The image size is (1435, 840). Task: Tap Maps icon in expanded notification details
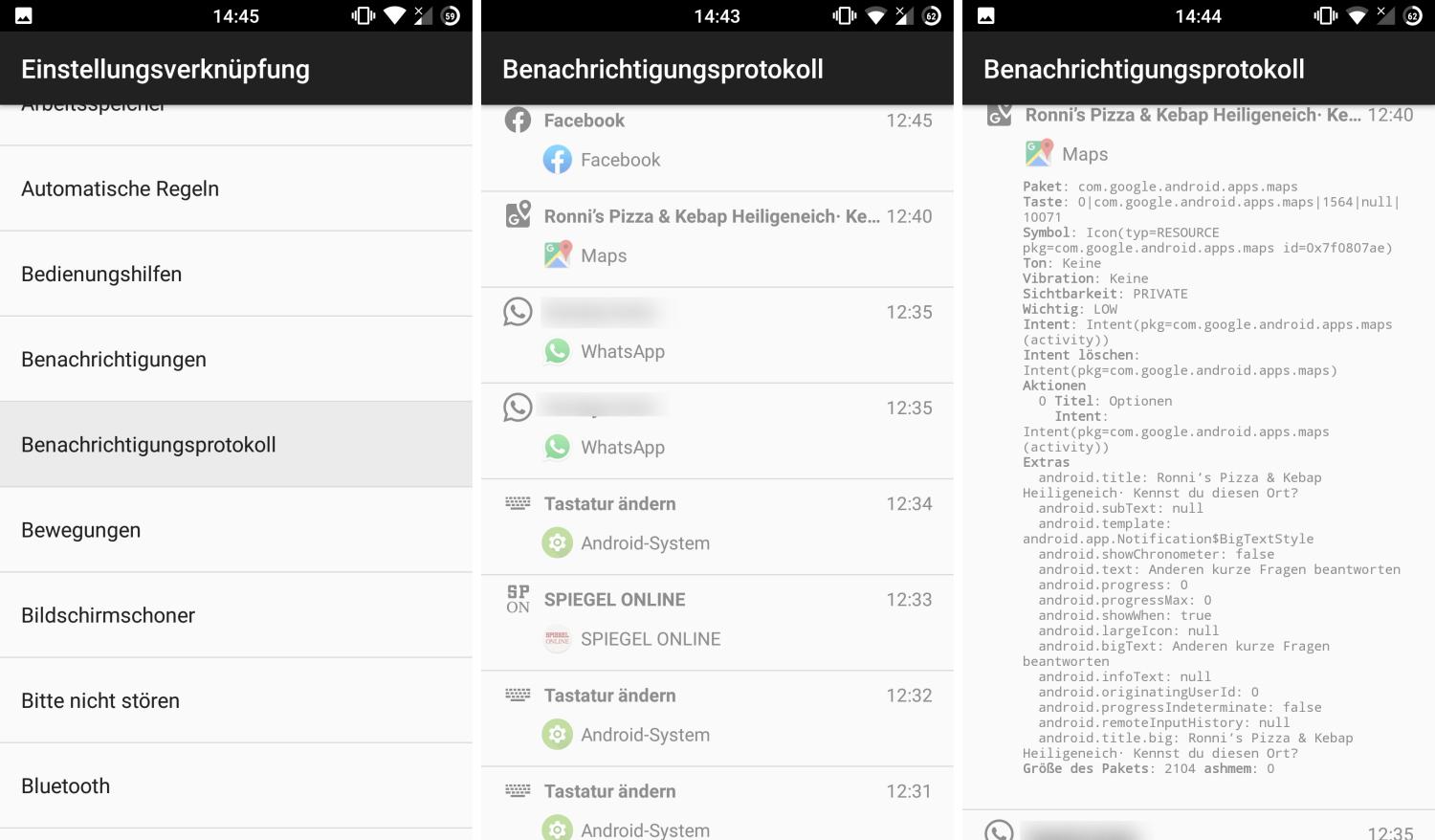pyautogui.click(x=1039, y=153)
